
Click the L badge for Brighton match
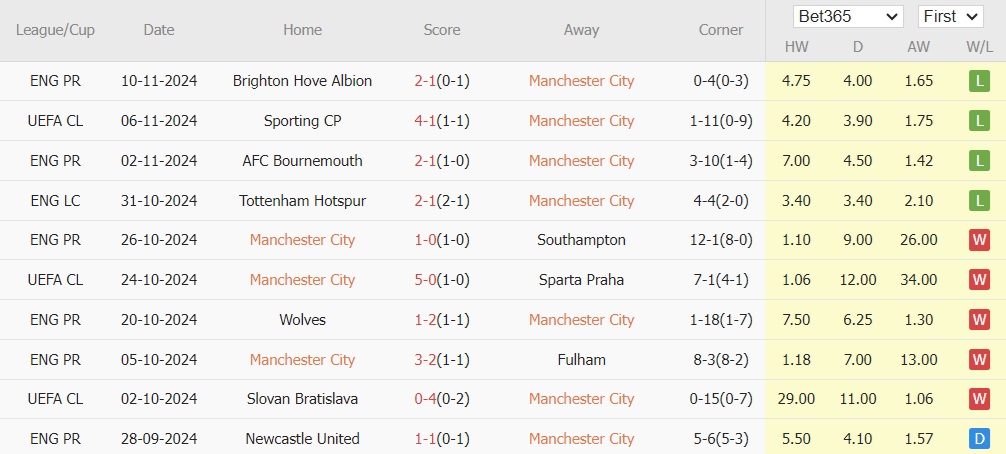[977, 81]
